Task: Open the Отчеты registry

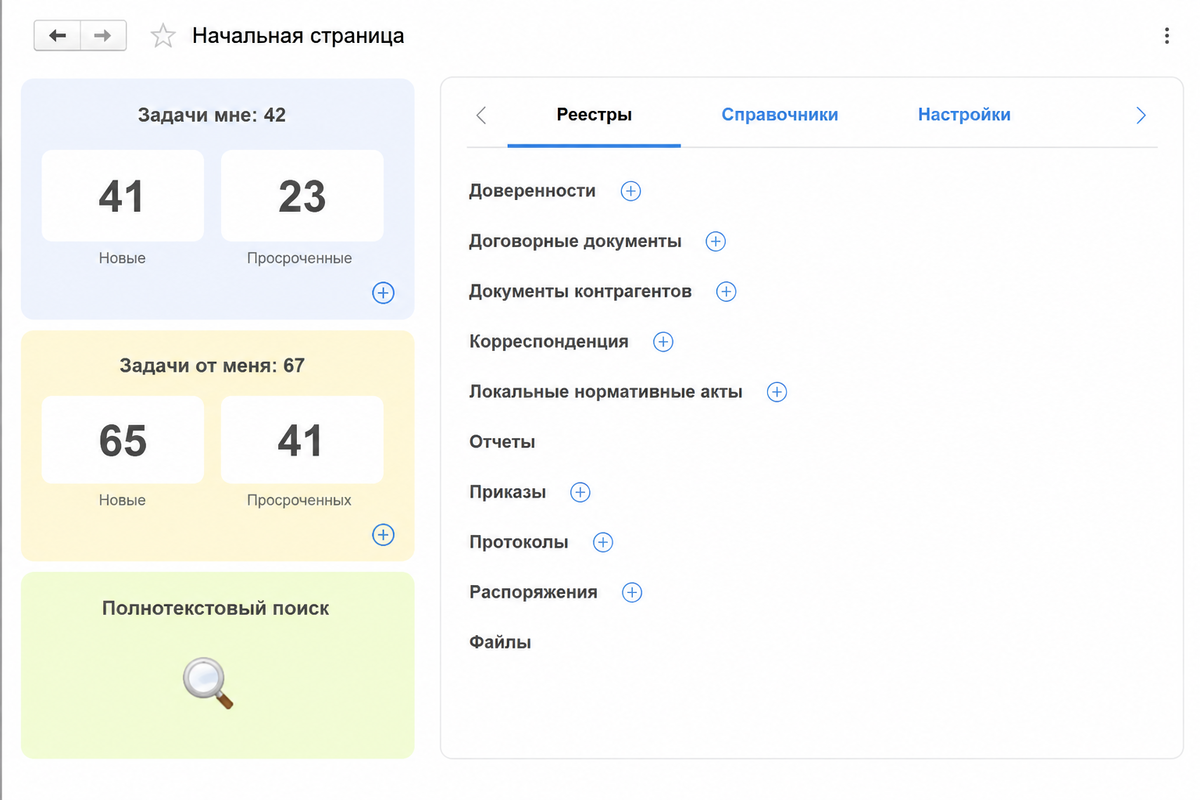Action: pyautogui.click(x=502, y=442)
